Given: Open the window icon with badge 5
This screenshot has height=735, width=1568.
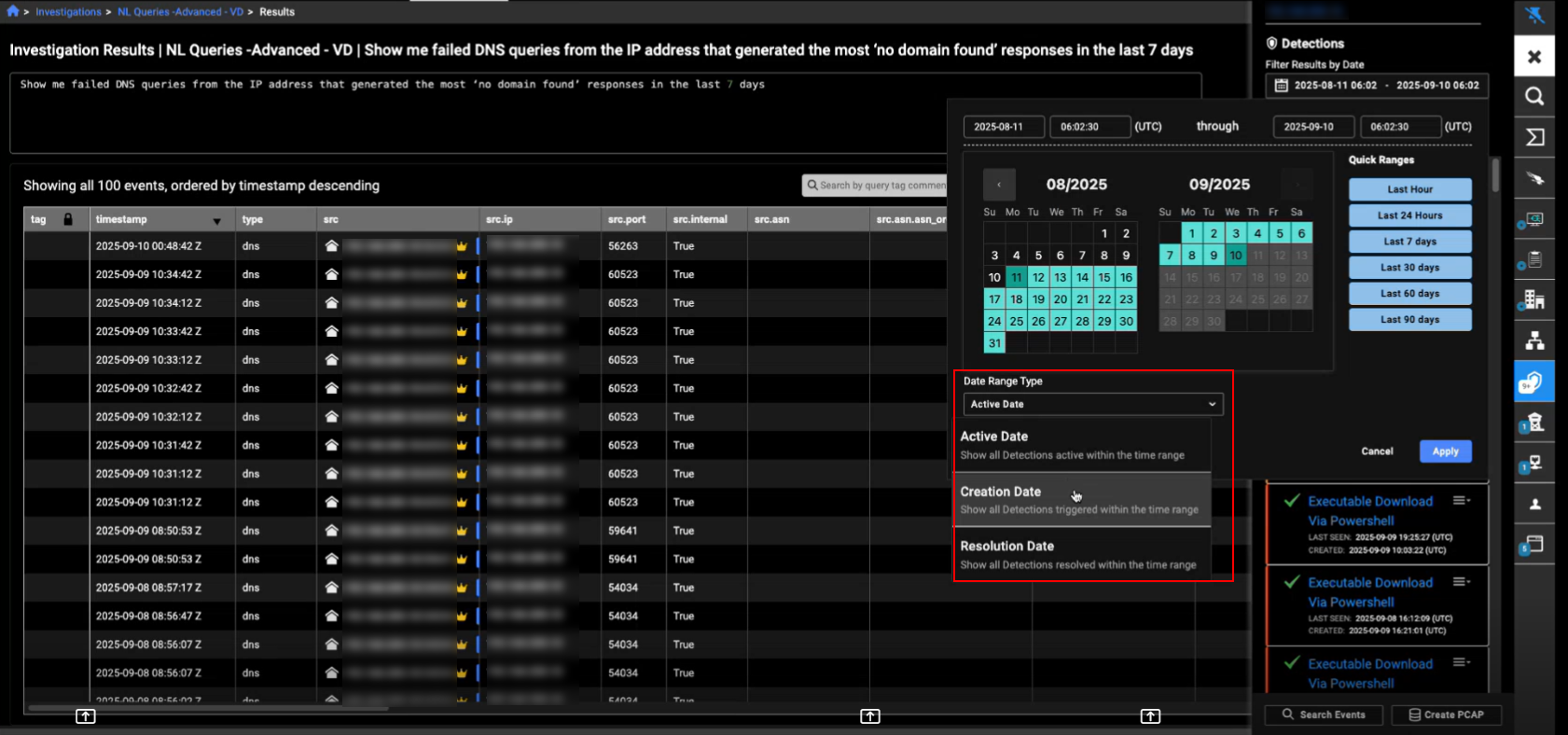Looking at the screenshot, I should coord(1534,545).
